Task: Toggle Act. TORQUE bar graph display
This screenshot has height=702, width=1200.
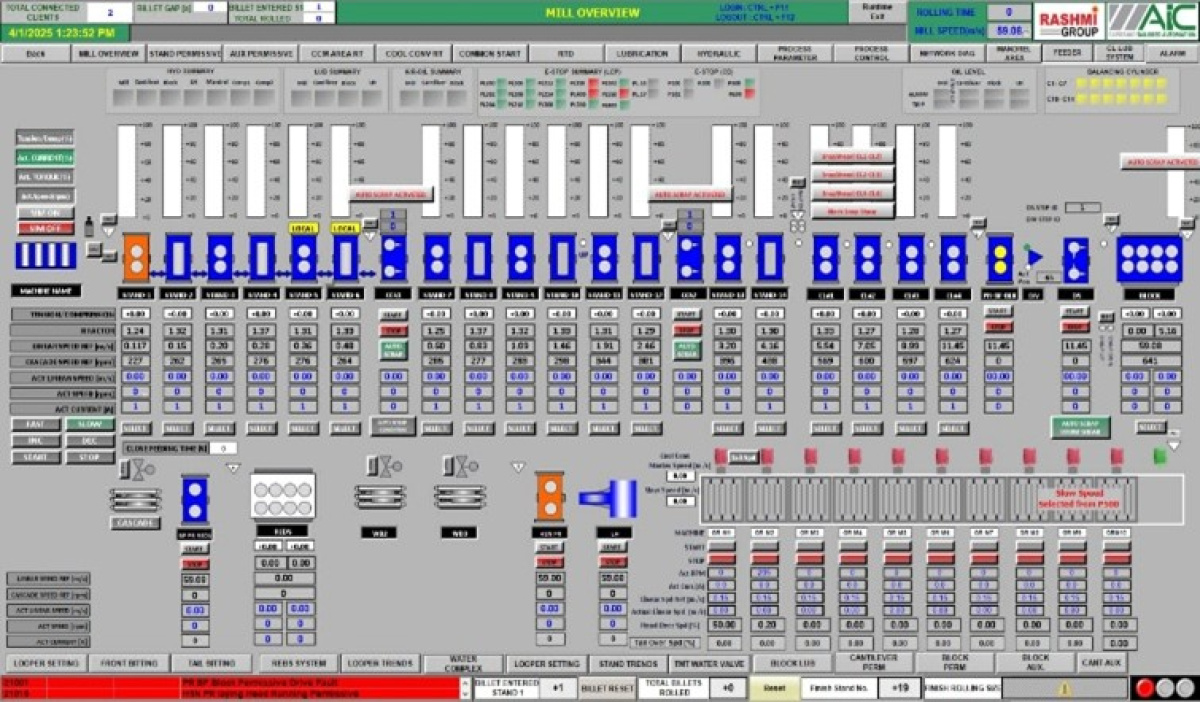Action: tap(44, 176)
